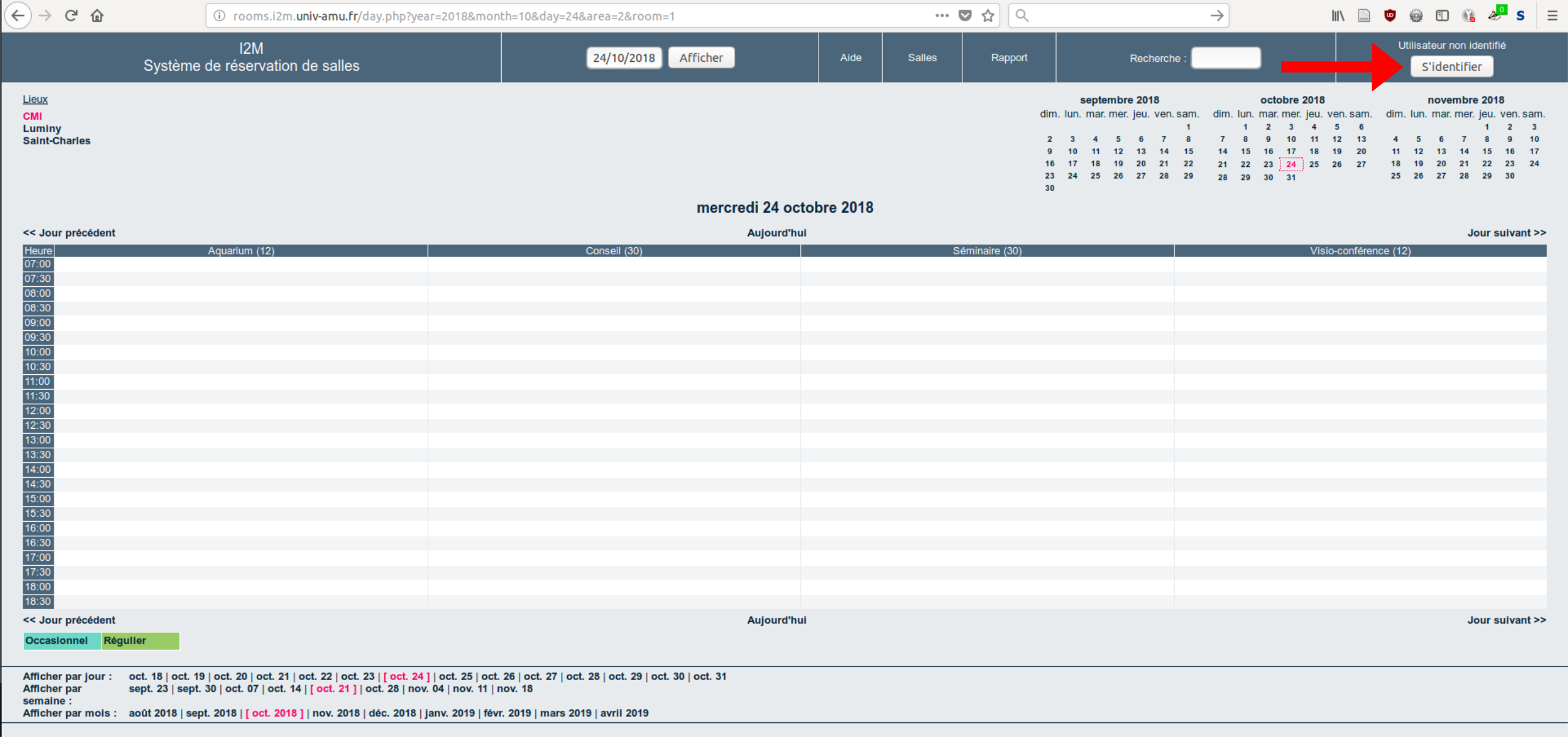The width and height of the screenshot is (1568, 737).
Task: Open the Salles menu item
Action: (922, 57)
